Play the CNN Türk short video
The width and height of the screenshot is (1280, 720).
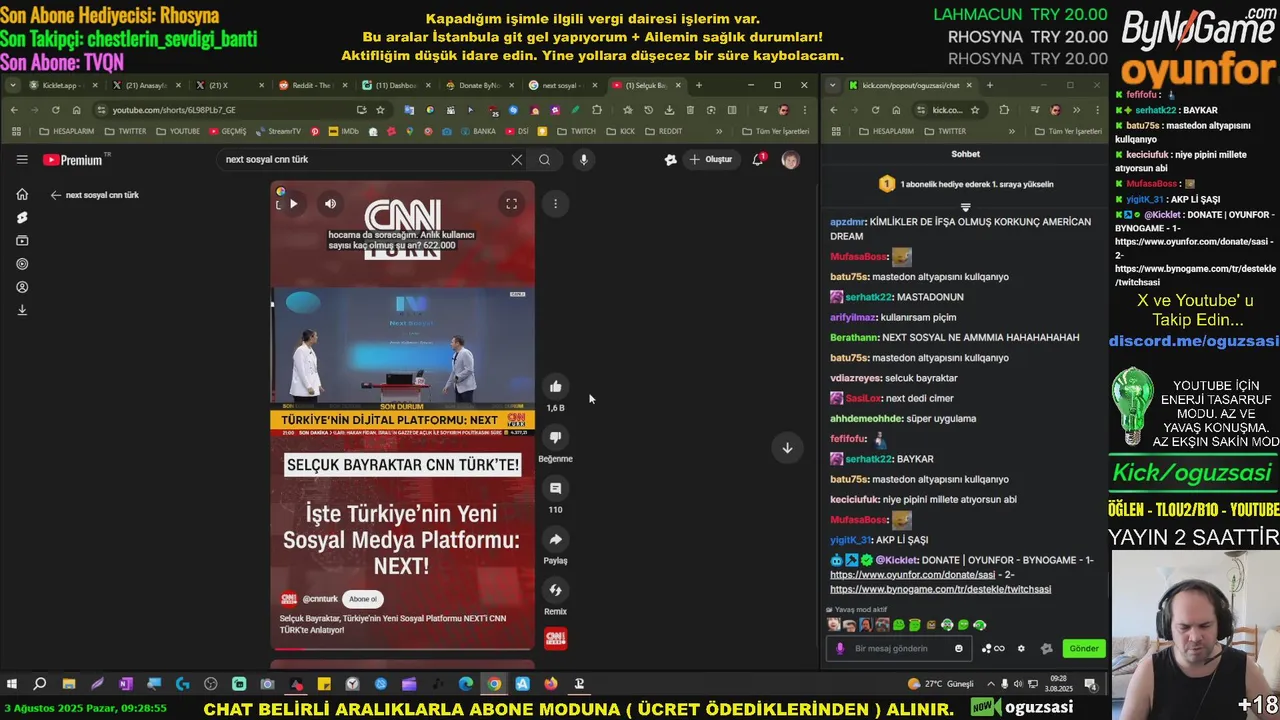pyautogui.click(x=293, y=204)
